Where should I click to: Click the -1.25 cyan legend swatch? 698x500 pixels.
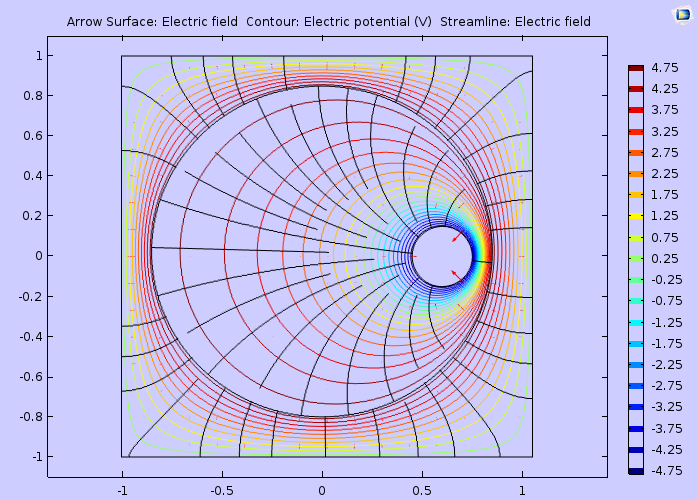(635, 322)
